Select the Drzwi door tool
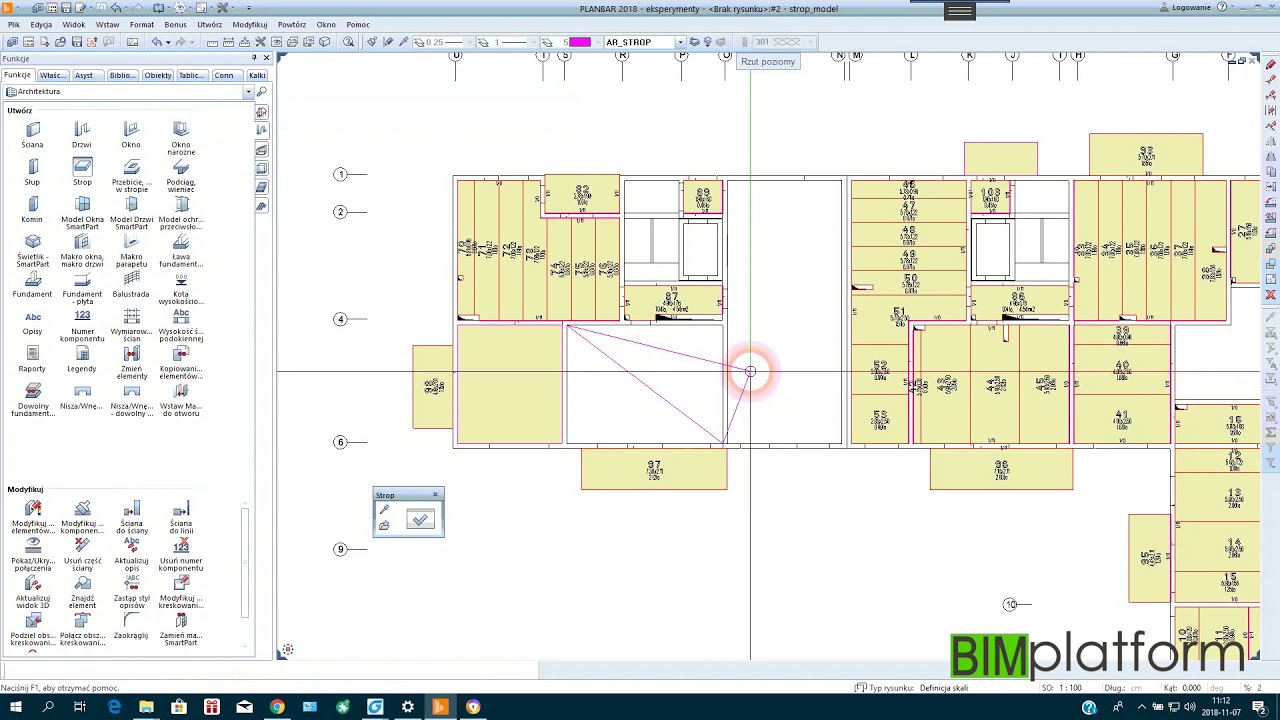 [82, 135]
